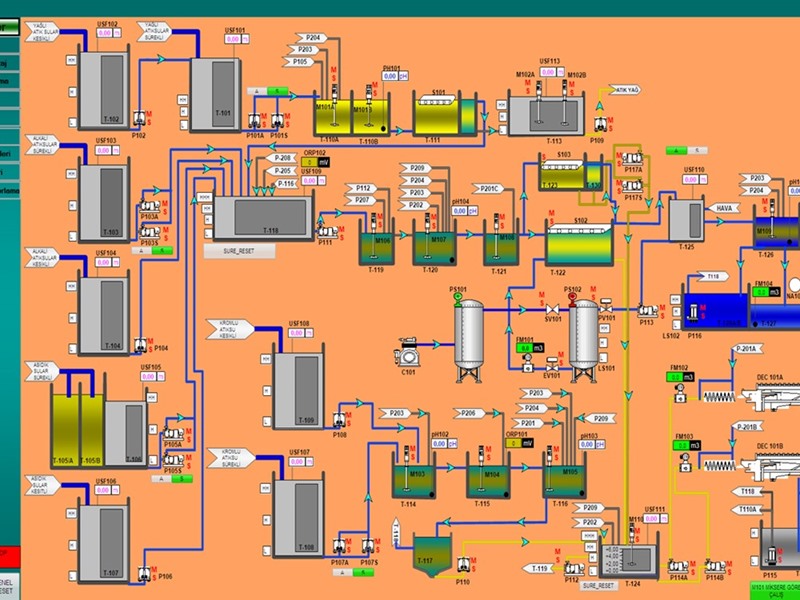Screen dimensions: 800x600
Task: Select tank T-122 with scraper S102
Action: click(580, 243)
